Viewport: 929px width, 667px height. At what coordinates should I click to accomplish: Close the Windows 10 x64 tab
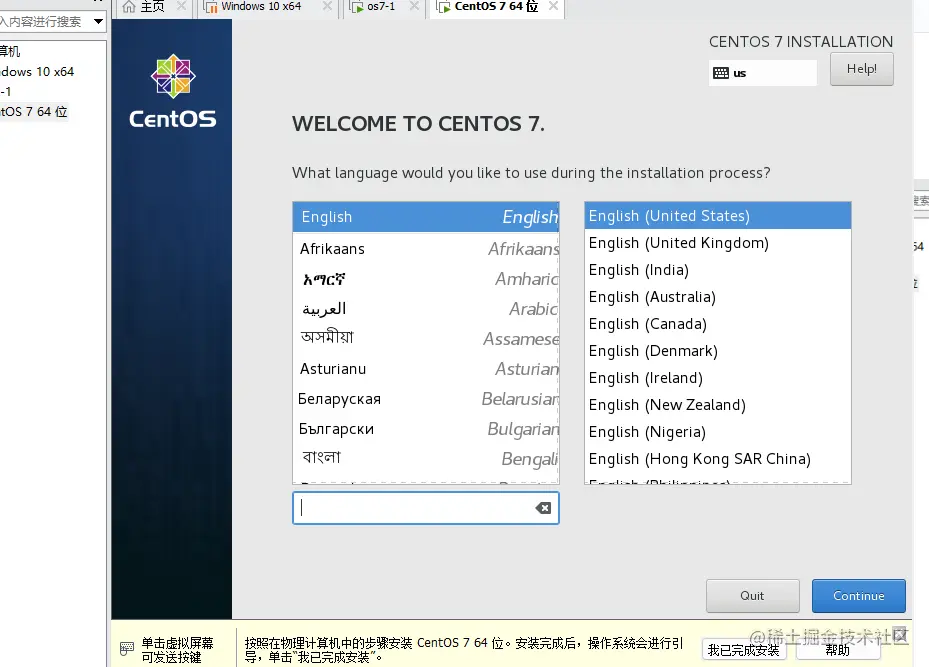pyautogui.click(x=327, y=6)
